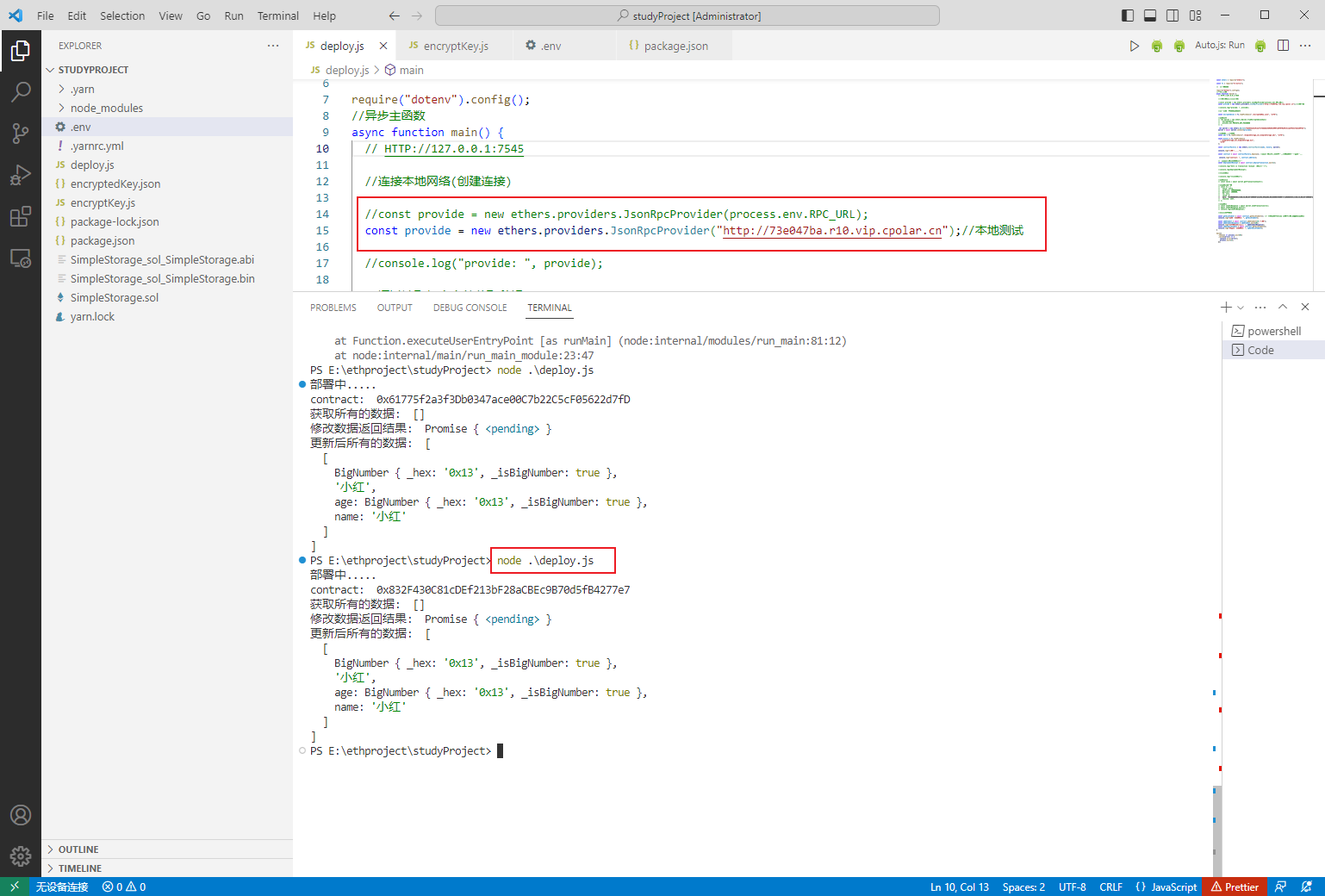Open errors and warnings status item
Screen dimensions: 1325x896
tap(124, 887)
